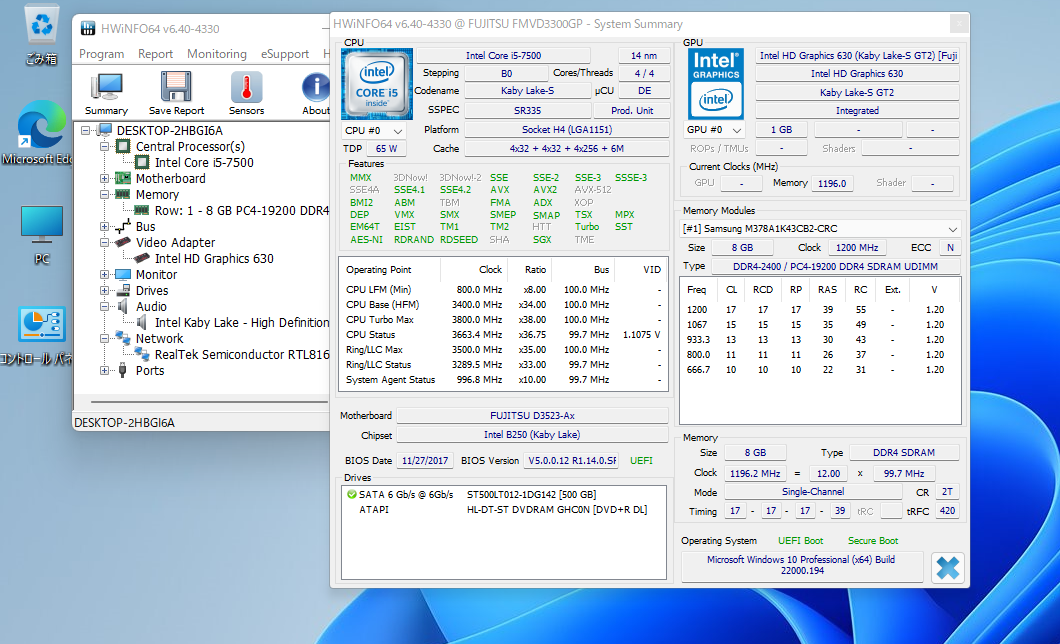Click the Drives tree icon

pos(123,291)
